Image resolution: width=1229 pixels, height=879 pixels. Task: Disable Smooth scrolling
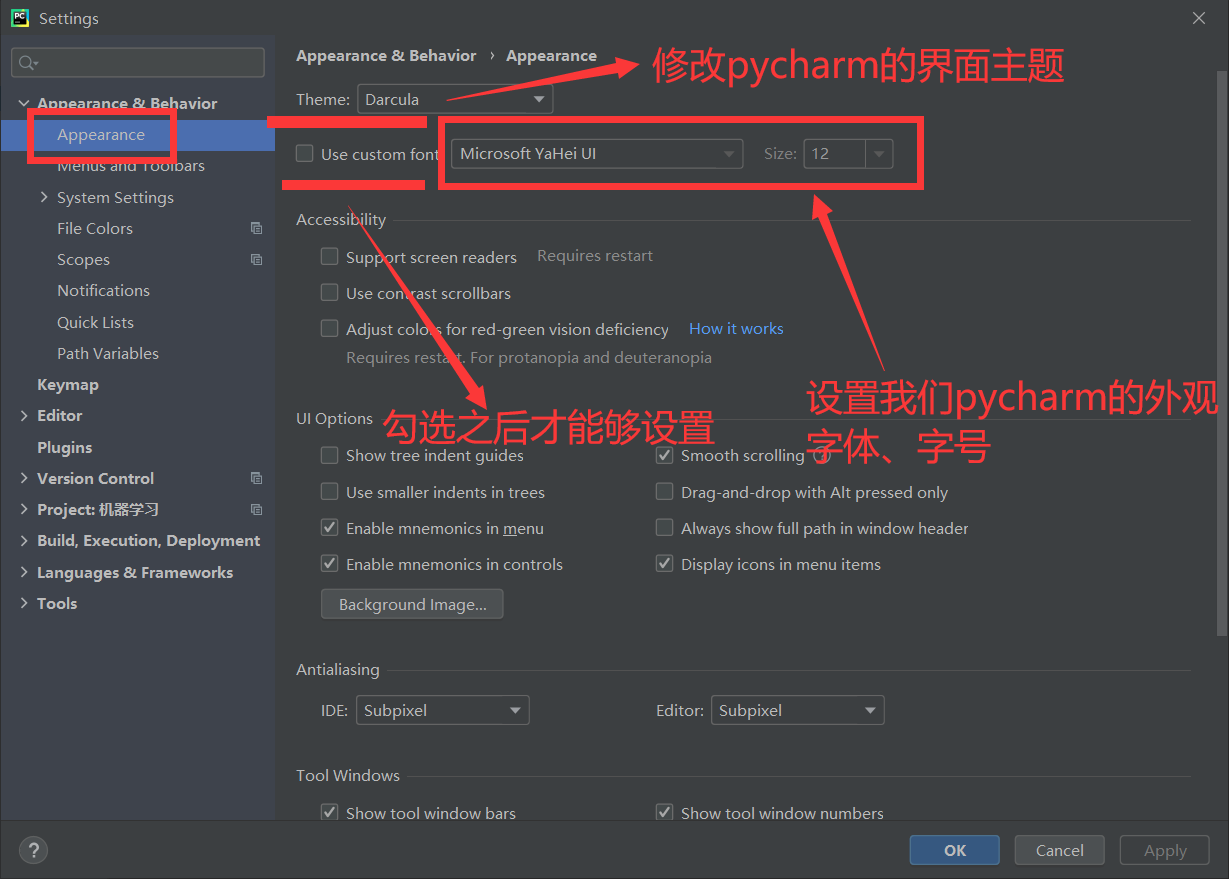664,454
